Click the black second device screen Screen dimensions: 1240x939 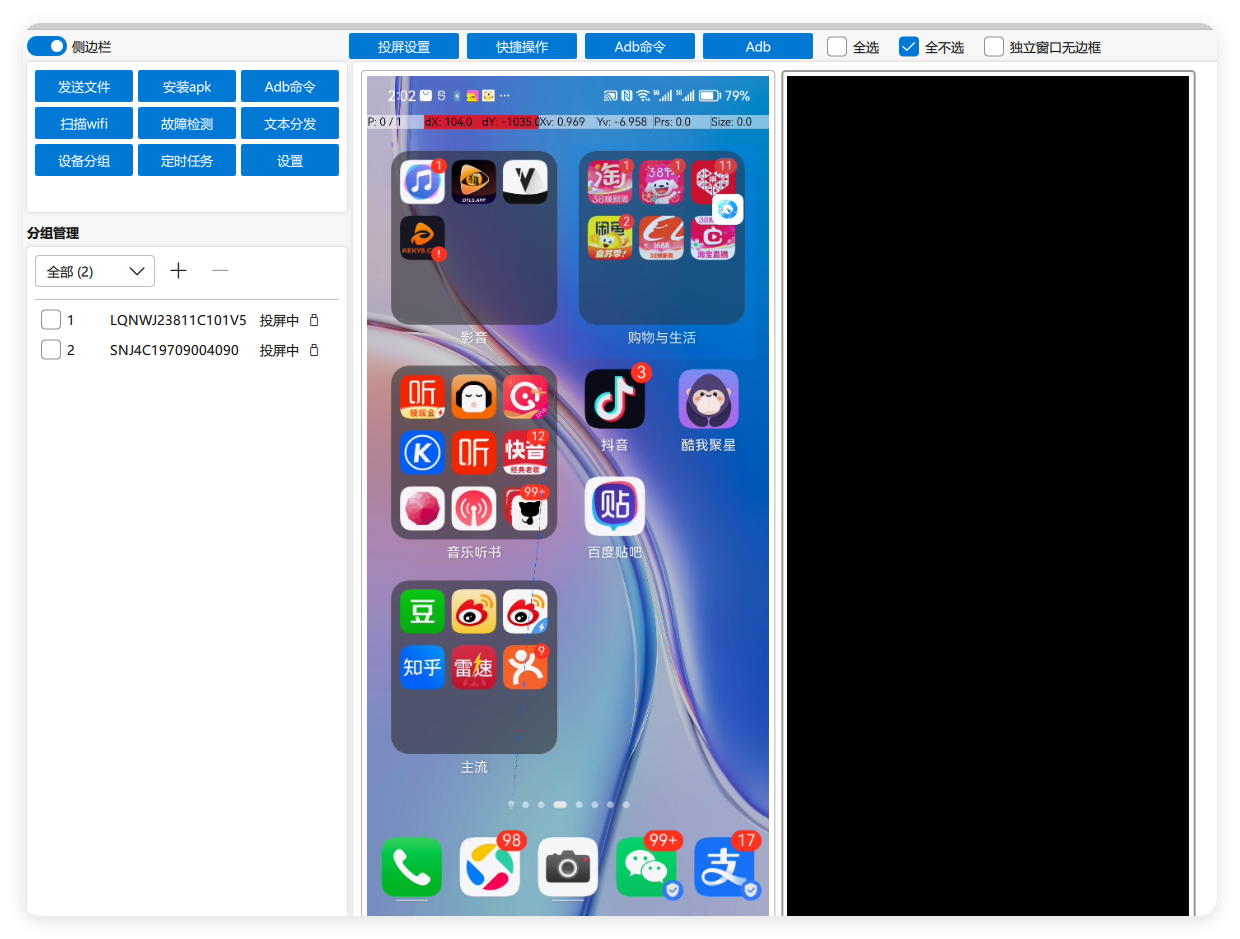click(988, 496)
